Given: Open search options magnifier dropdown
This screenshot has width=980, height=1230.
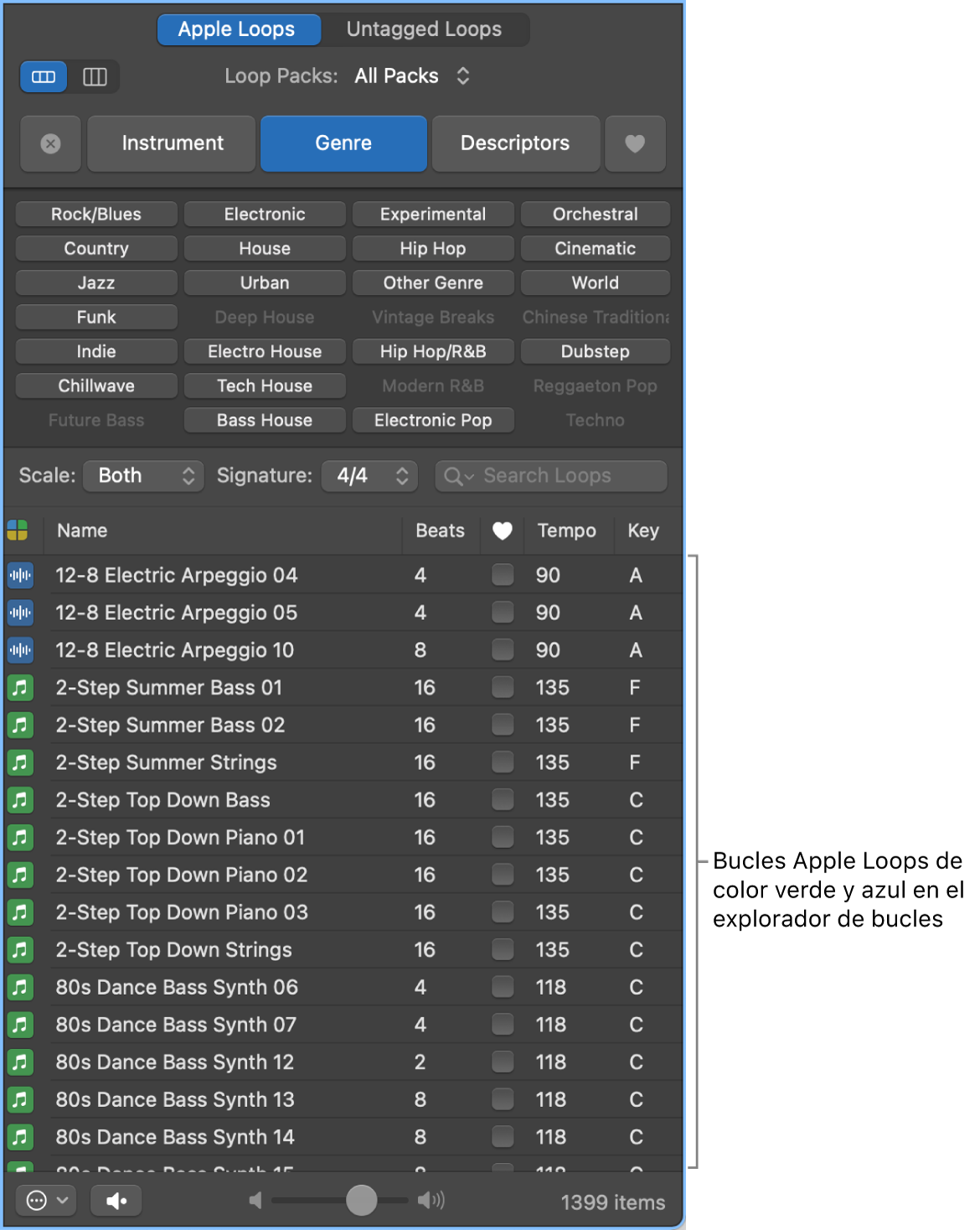Looking at the screenshot, I should 458,476.
